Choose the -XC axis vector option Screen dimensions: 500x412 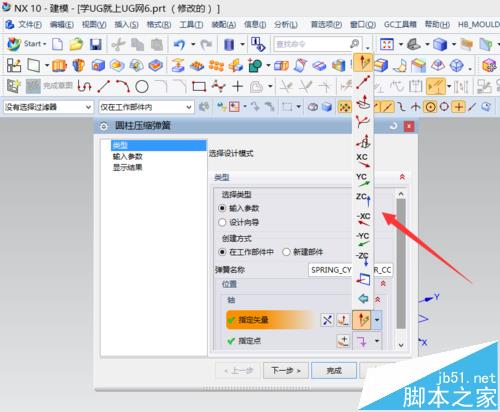[363, 219]
